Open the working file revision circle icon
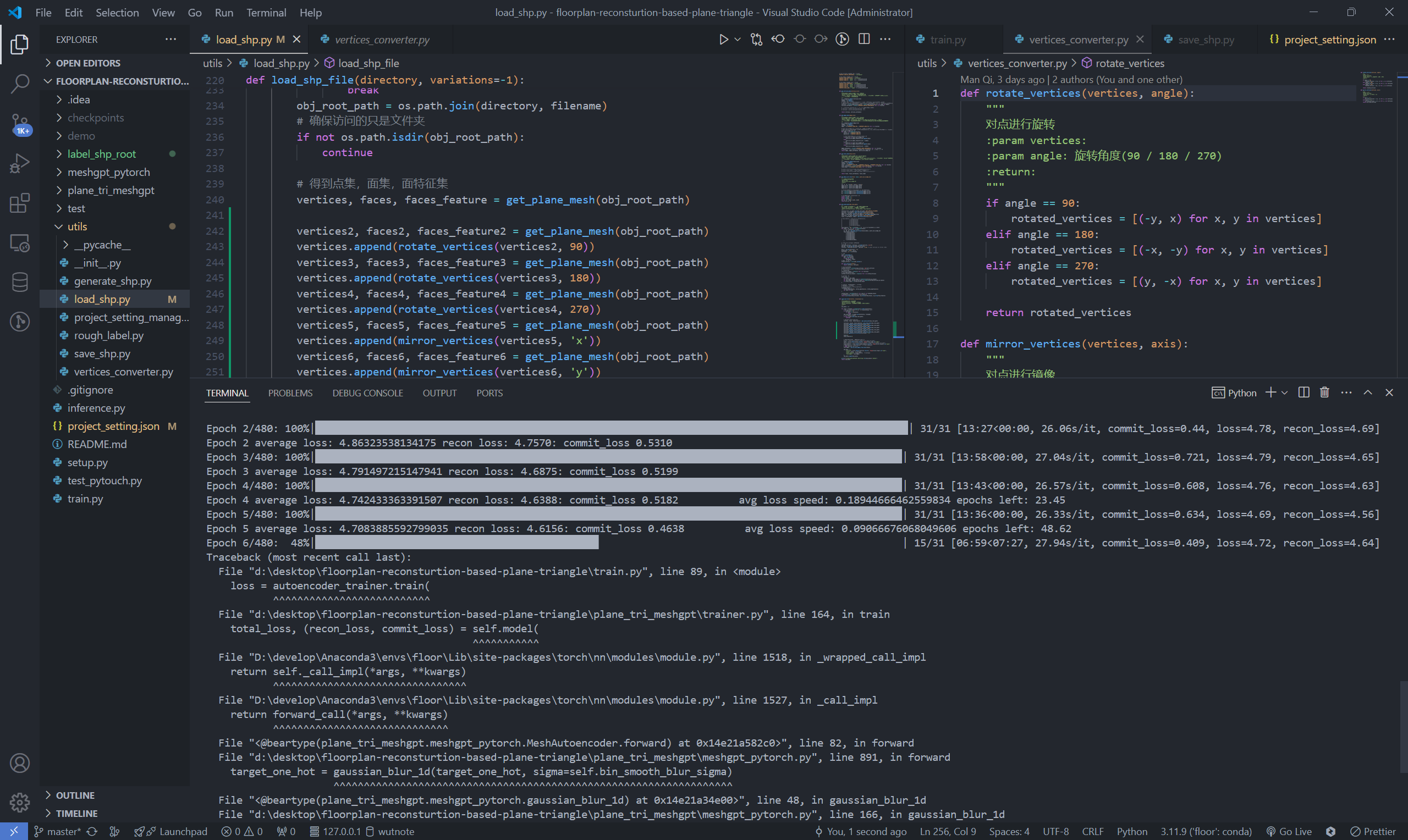 (x=799, y=39)
